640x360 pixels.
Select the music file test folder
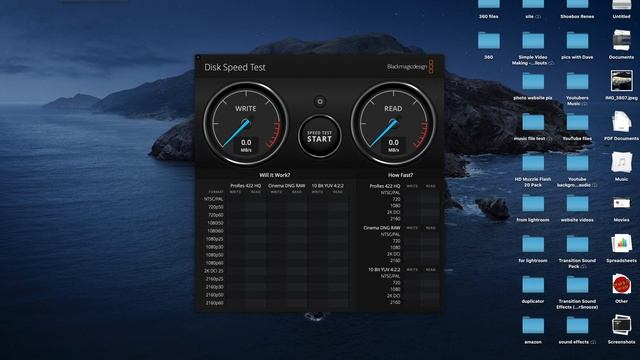533,122
